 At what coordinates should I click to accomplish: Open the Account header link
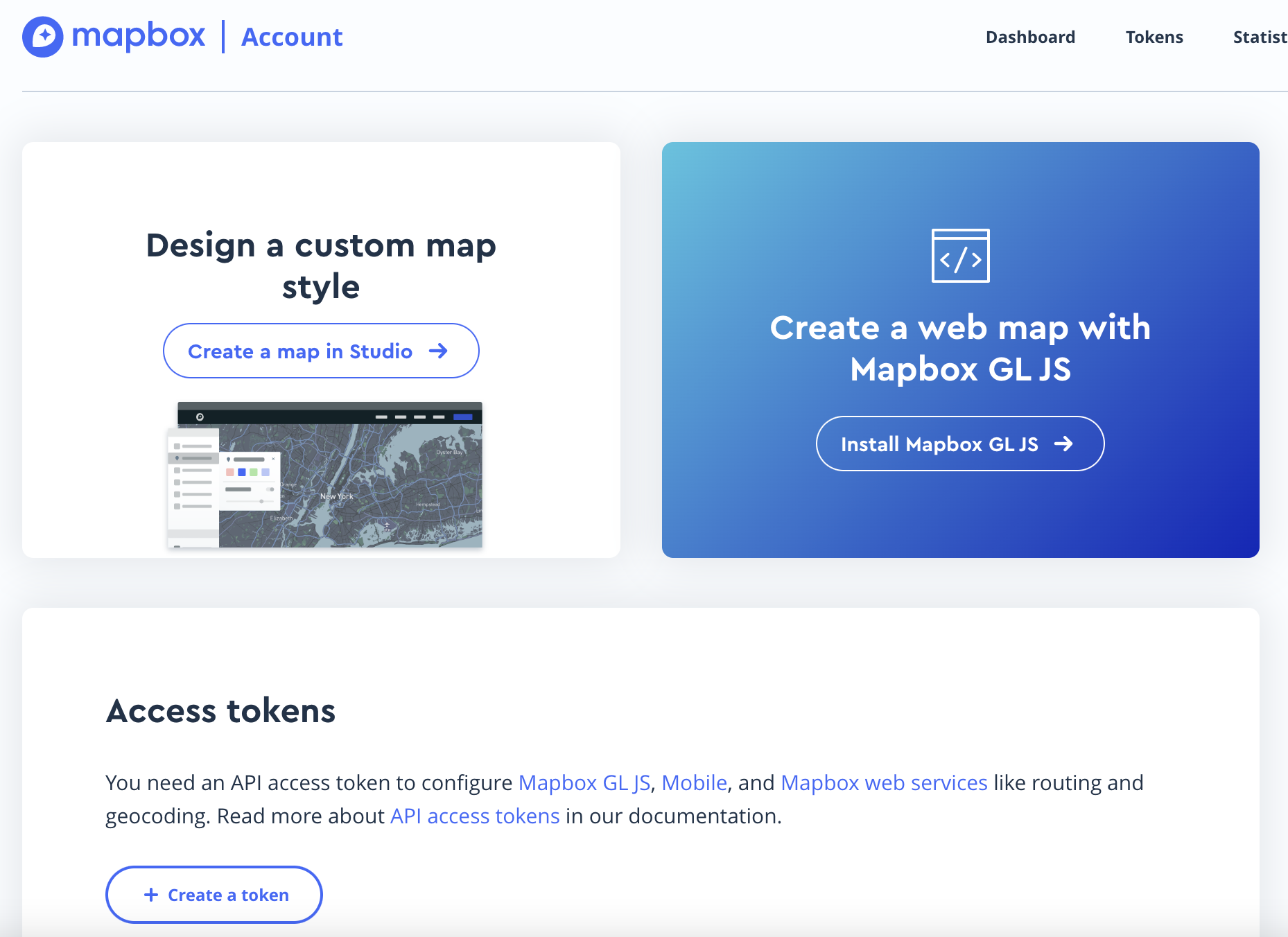click(292, 37)
